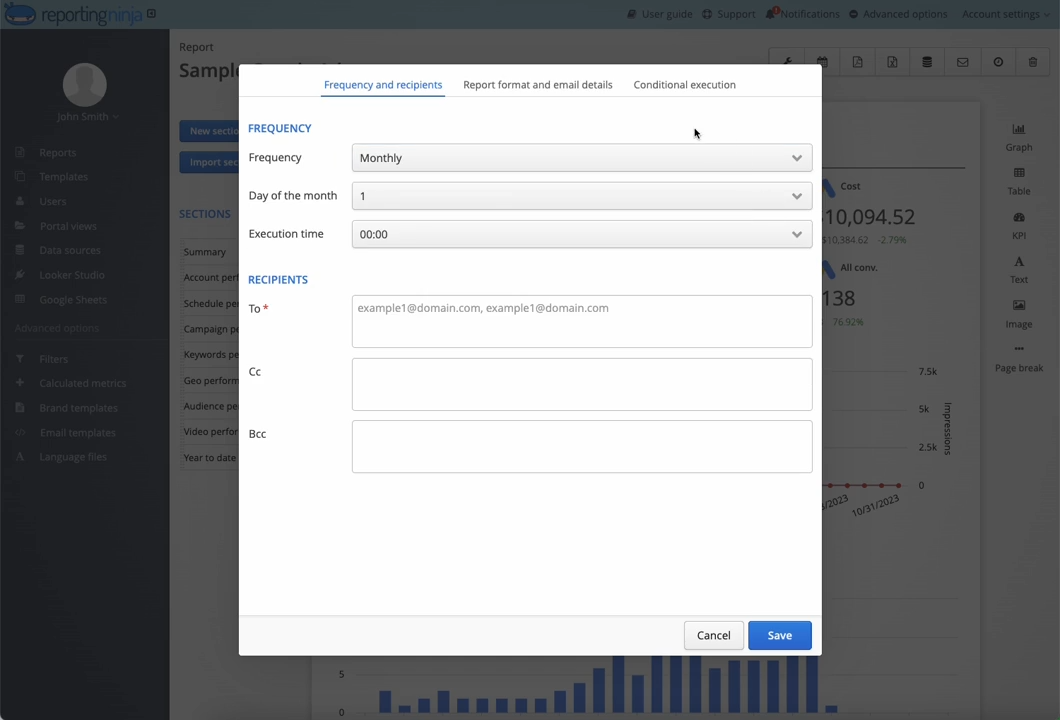The width and height of the screenshot is (1060, 720).
Task: Click the sidebar collapse icon beside the logo
Action: tap(151, 14)
